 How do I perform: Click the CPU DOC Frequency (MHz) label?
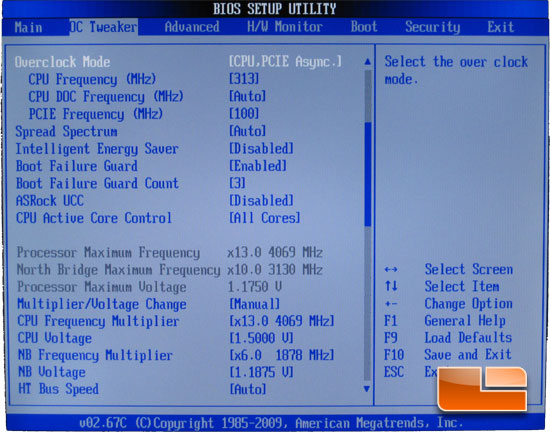point(106,97)
